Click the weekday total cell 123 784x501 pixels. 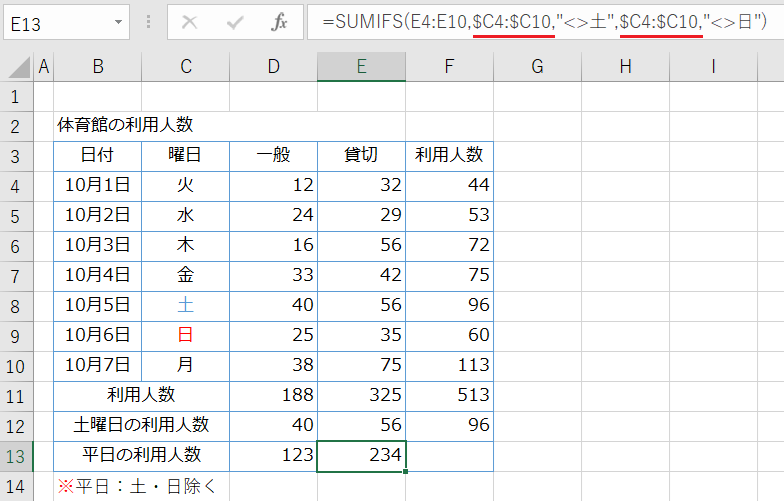pos(274,456)
